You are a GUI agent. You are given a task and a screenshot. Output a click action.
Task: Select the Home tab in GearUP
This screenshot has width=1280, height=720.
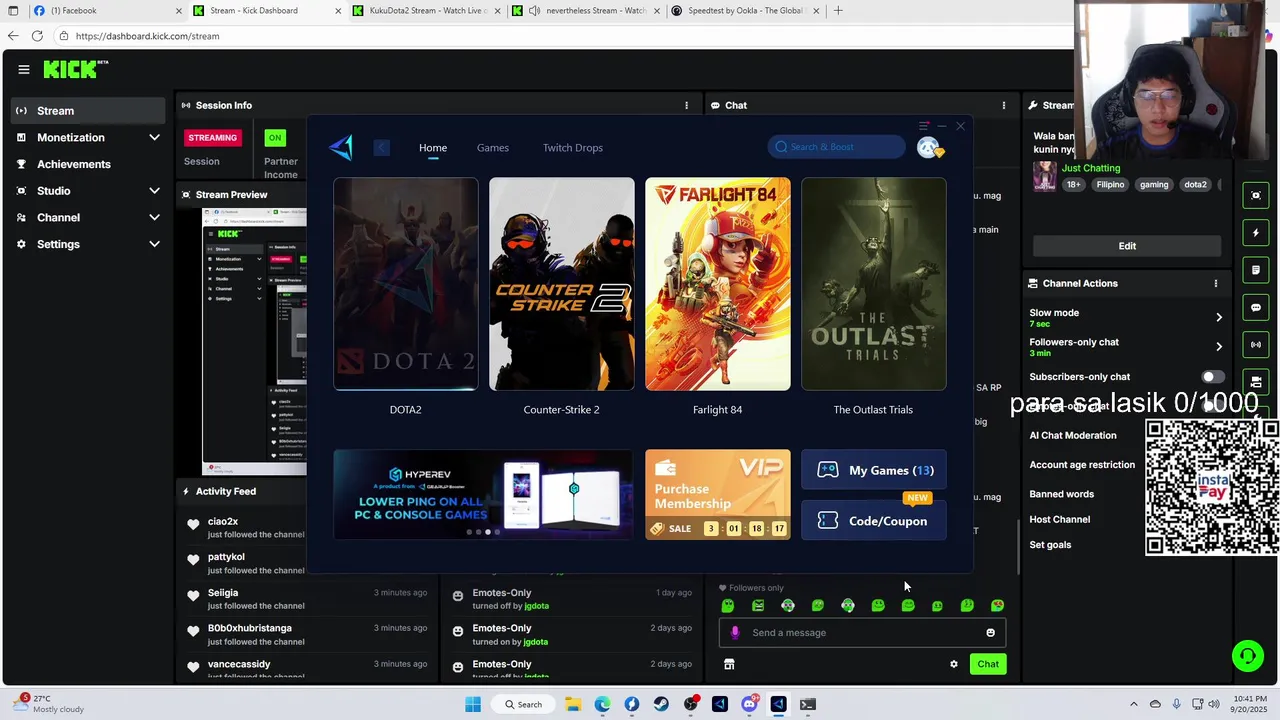tap(433, 148)
